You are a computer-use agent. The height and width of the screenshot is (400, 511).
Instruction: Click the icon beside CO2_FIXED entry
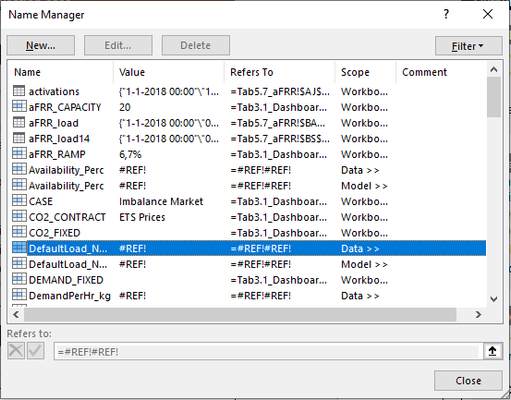pyautogui.click(x=19, y=232)
